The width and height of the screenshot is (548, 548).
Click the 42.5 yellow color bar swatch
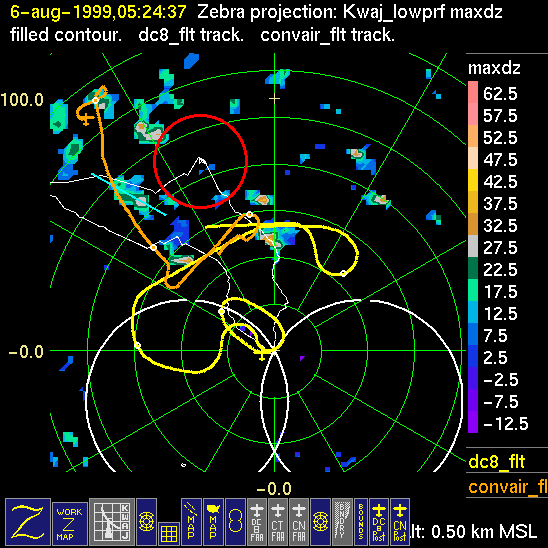coord(473,180)
